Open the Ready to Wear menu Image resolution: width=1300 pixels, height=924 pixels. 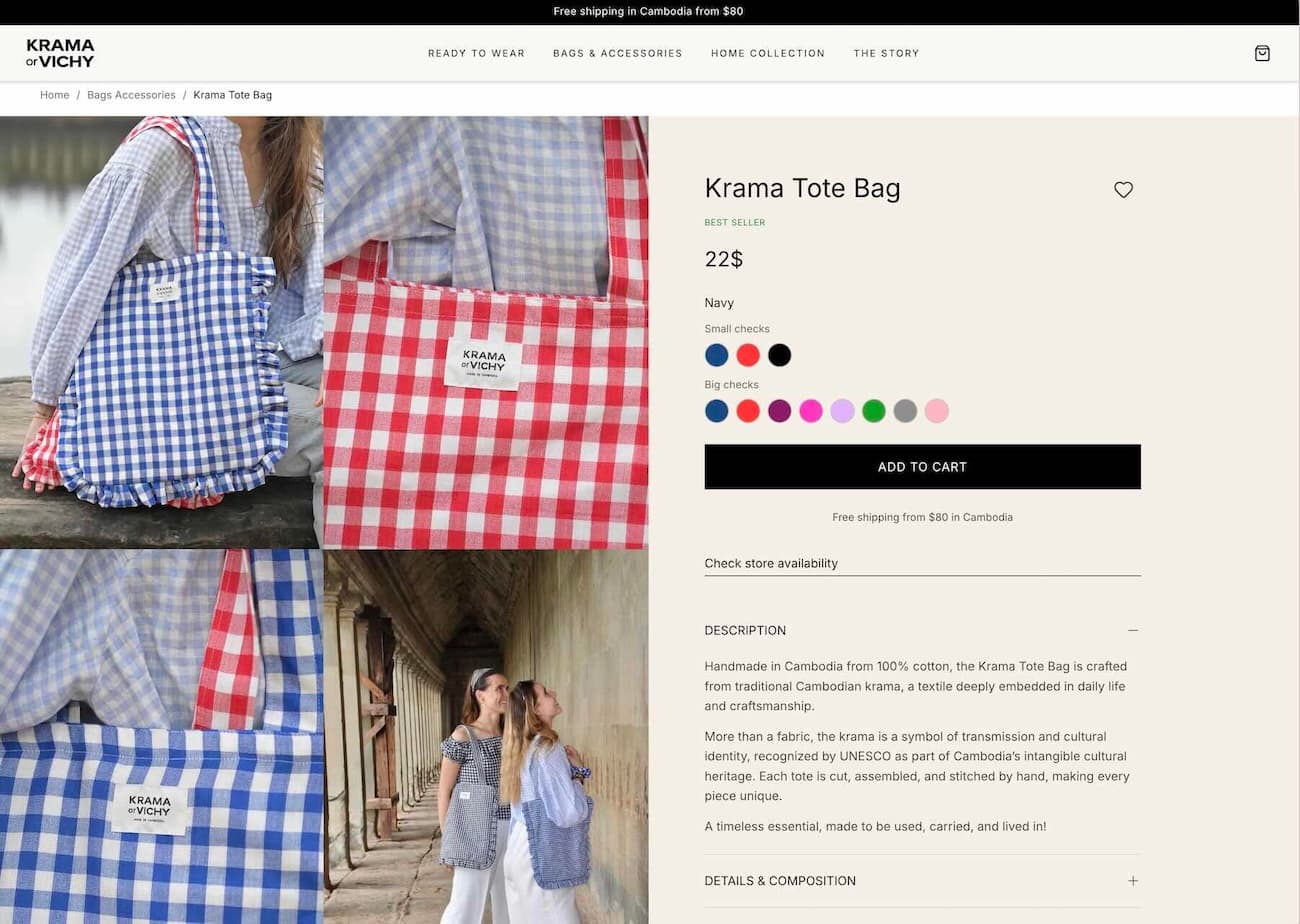click(476, 53)
